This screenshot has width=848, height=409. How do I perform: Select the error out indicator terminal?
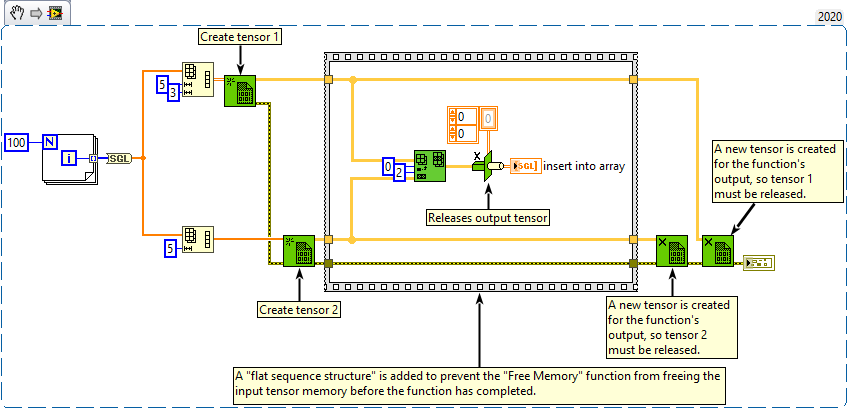pyautogui.click(x=759, y=263)
